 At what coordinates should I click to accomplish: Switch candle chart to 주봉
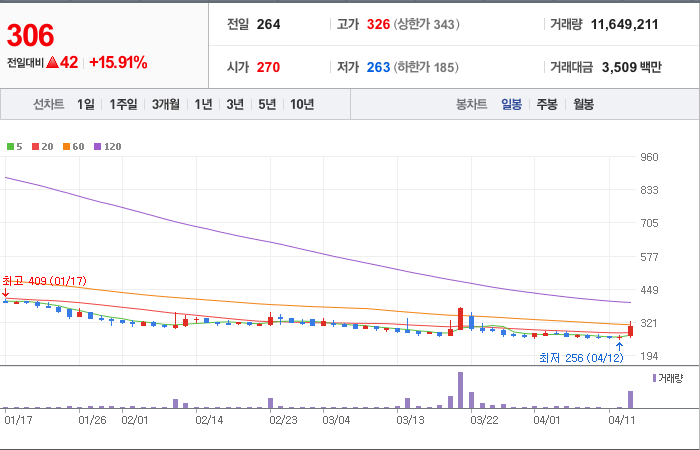[x=547, y=104]
